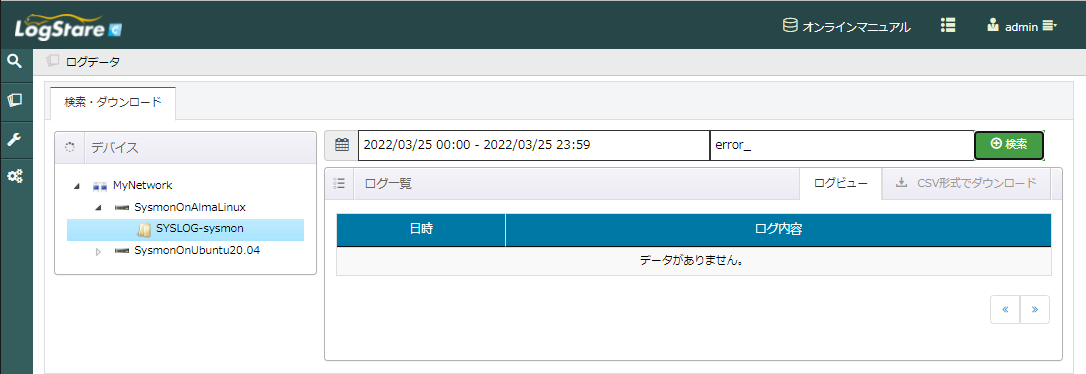Open the list menu icon in header
1086x374 pixels.
pyautogui.click(x=948, y=26)
